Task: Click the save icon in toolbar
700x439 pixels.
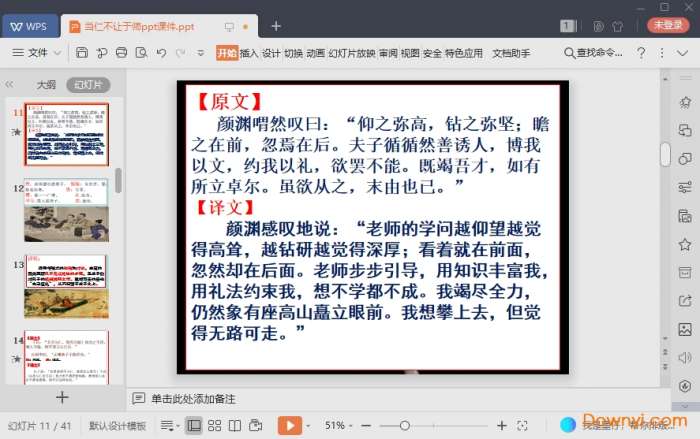Action: 82,53
